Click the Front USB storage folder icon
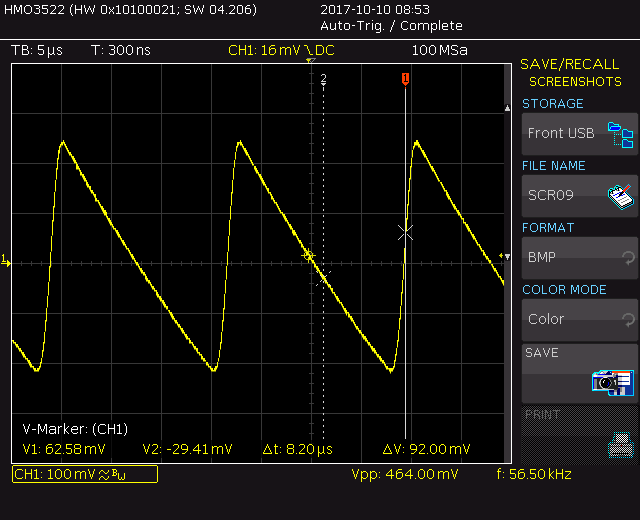The width and height of the screenshot is (640, 520). (x=621, y=133)
